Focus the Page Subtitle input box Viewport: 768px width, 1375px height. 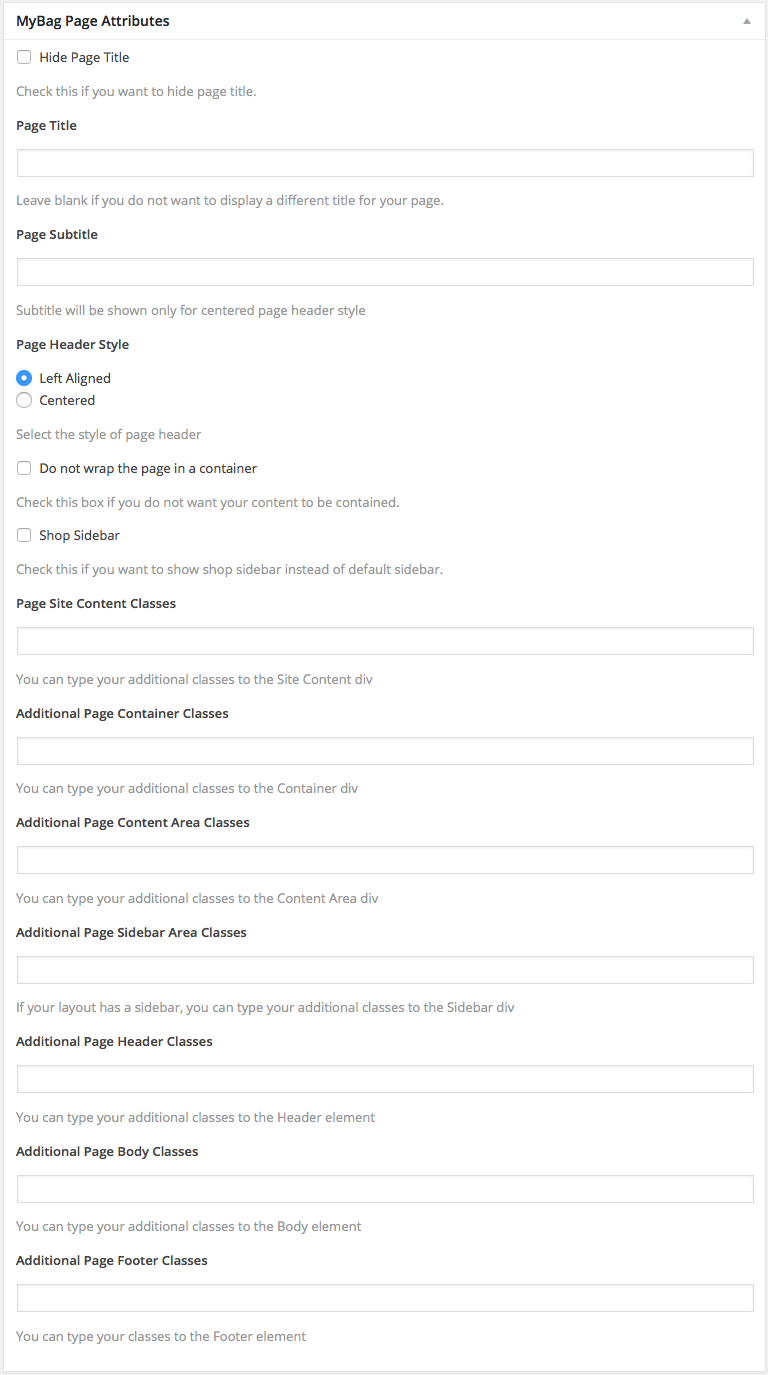(385, 272)
